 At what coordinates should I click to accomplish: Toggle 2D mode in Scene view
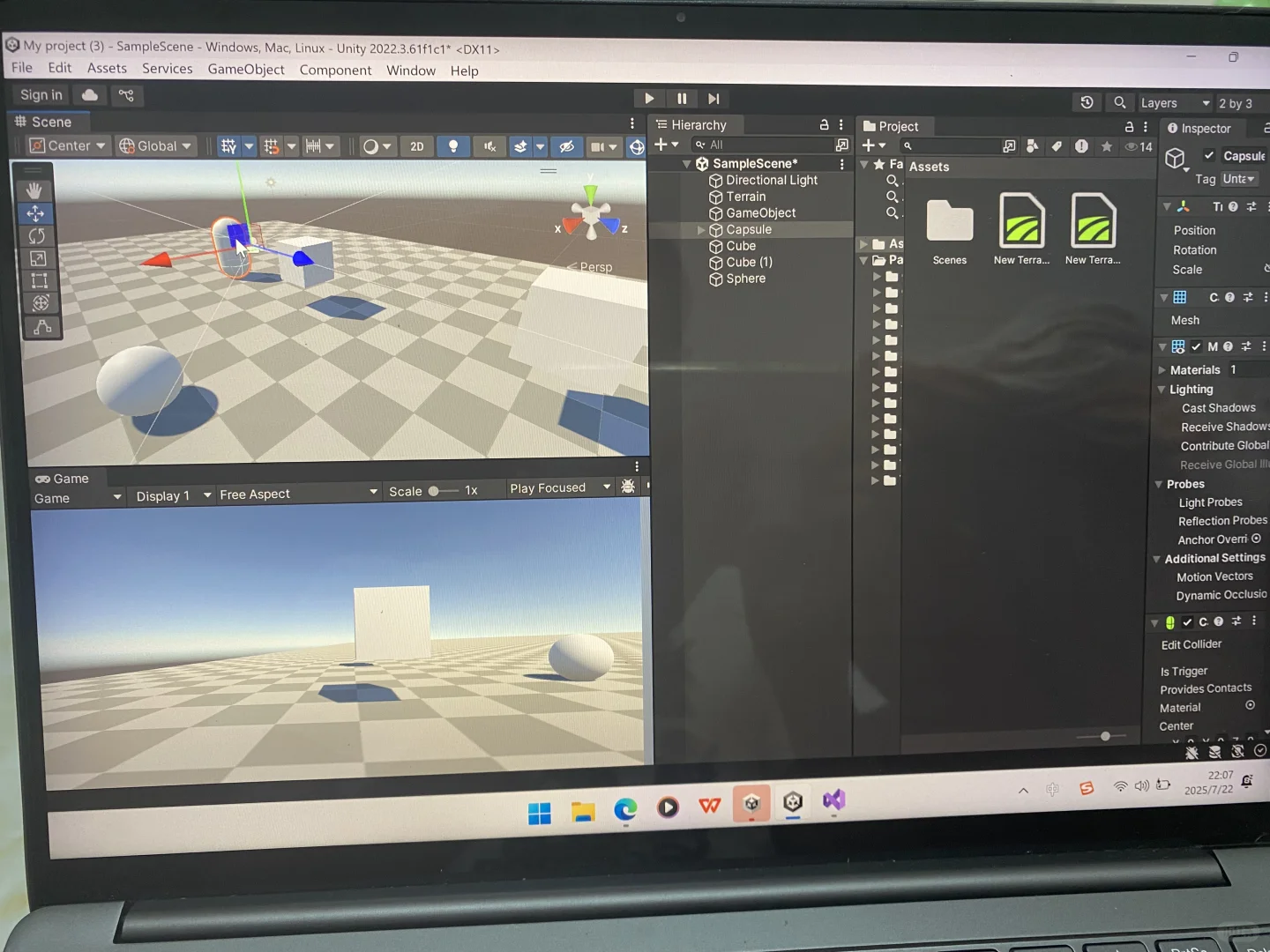pos(417,146)
